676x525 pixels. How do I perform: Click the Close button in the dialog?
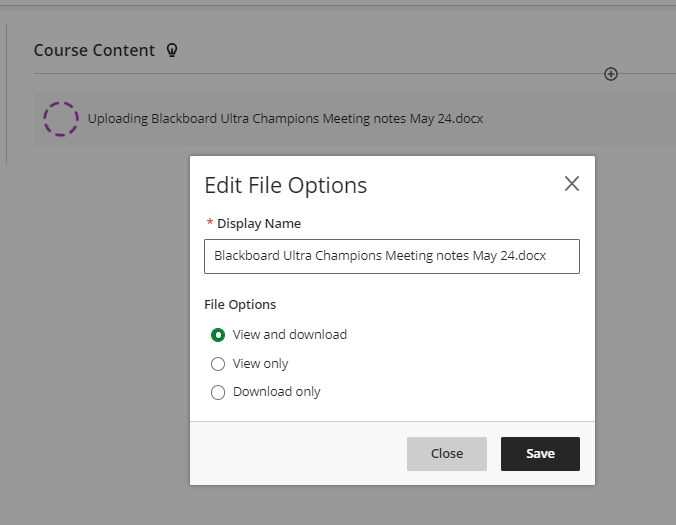coord(447,454)
